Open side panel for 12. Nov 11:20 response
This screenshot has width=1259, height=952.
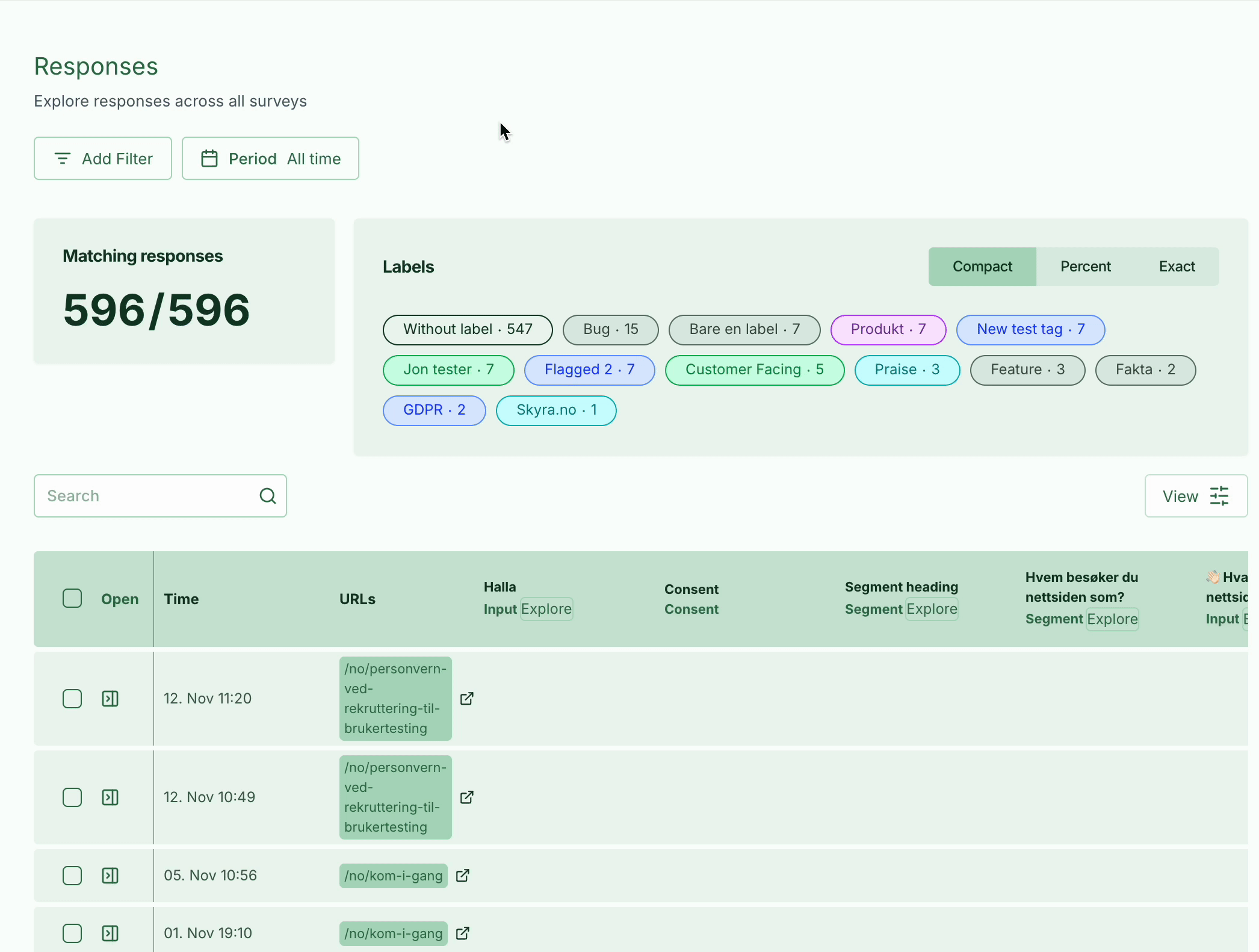tap(110, 699)
